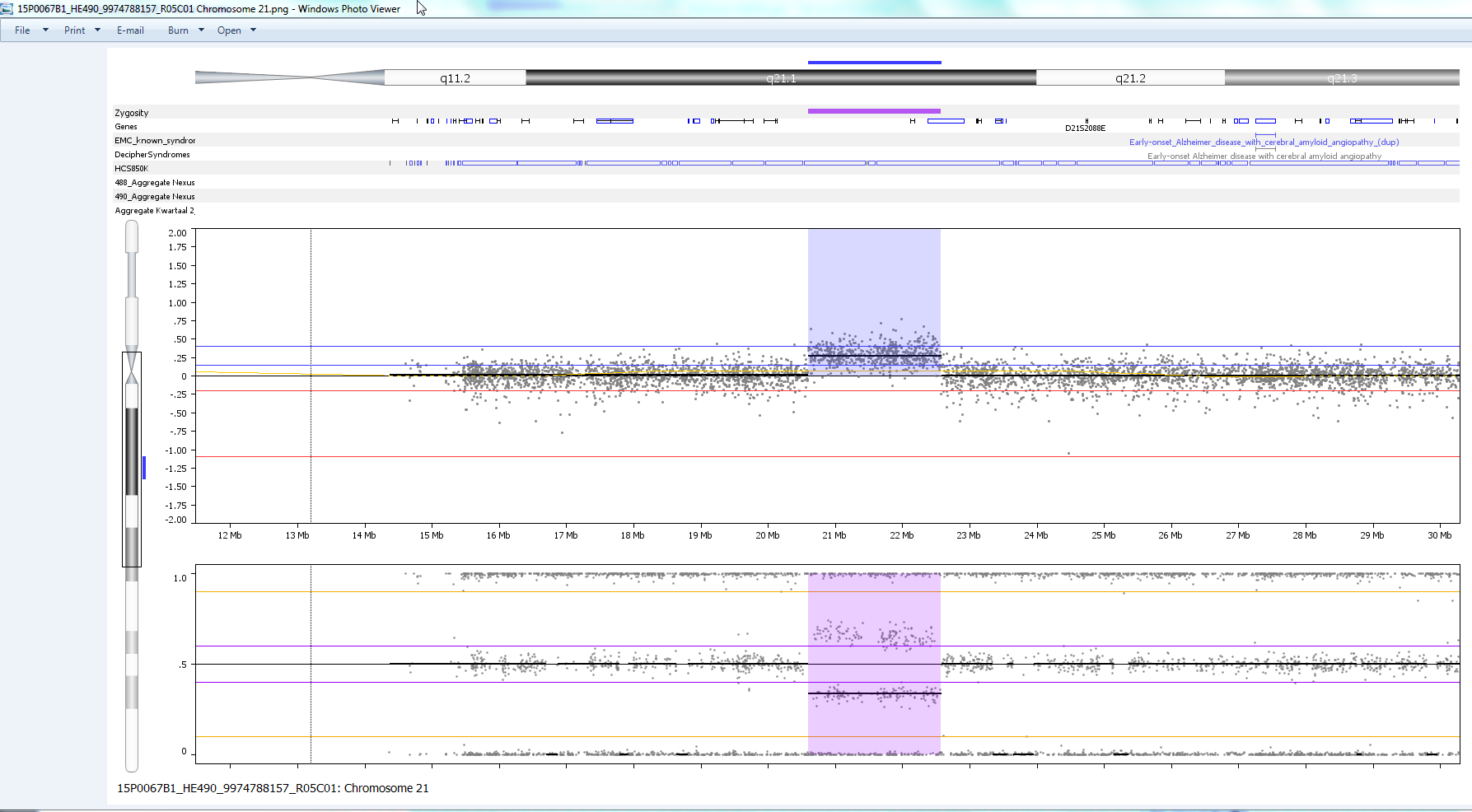Click the -2.00 y-axis label
The image size is (1472, 812).
[x=175, y=520]
